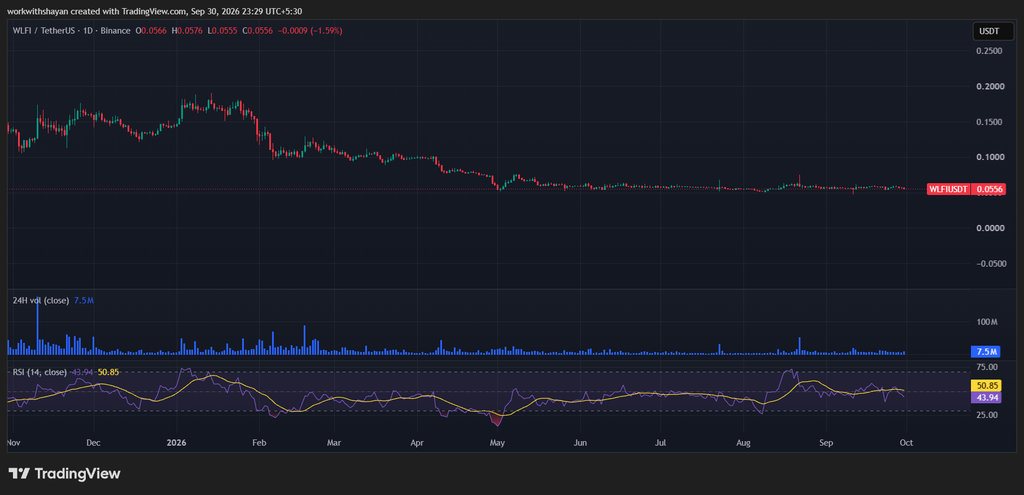Click the Mar date on time axis
The height and width of the screenshot is (495, 1024).
point(334,442)
